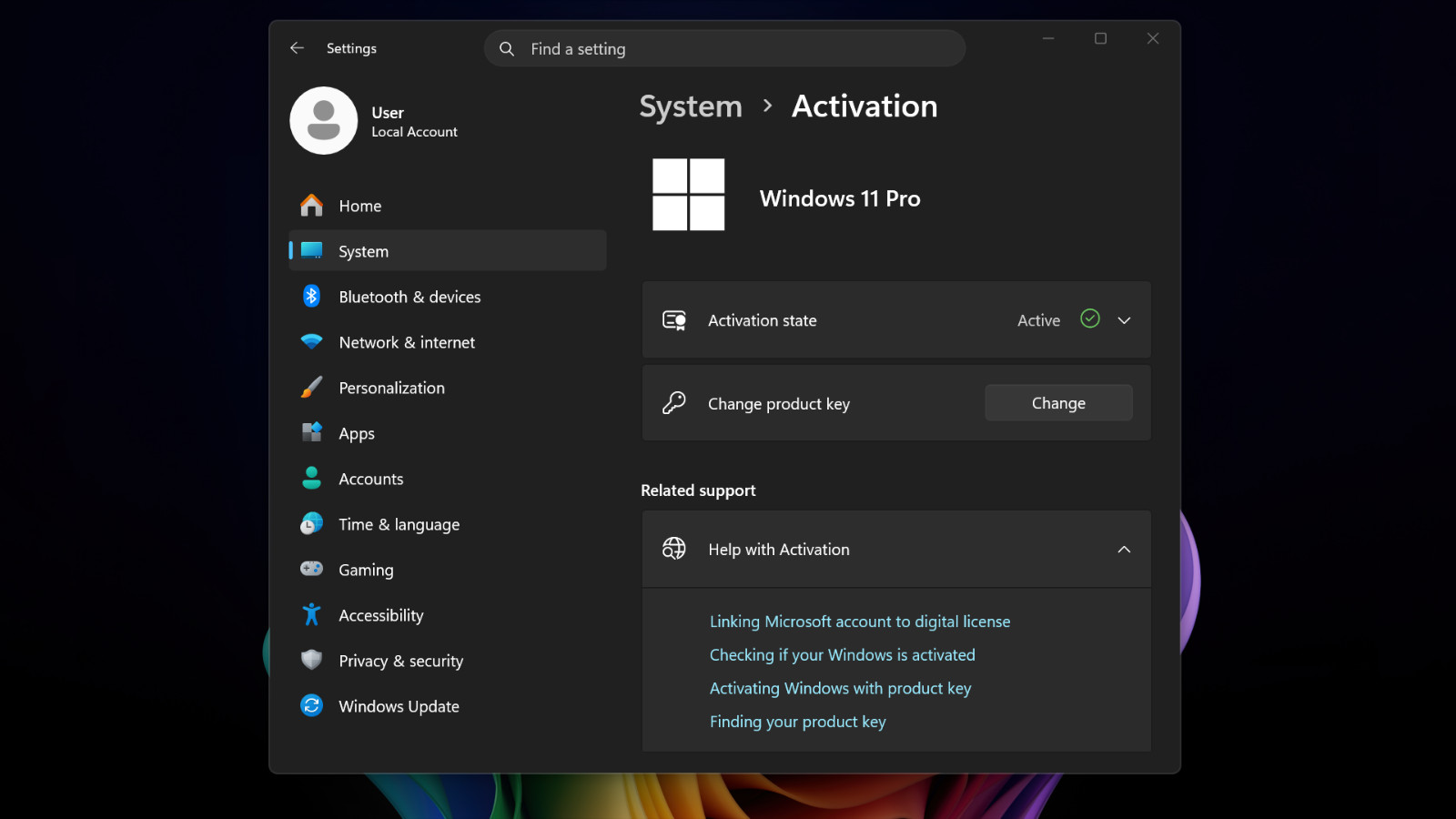This screenshot has width=1456, height=819.
Task: Click the Active status text
Action: 1038,320
